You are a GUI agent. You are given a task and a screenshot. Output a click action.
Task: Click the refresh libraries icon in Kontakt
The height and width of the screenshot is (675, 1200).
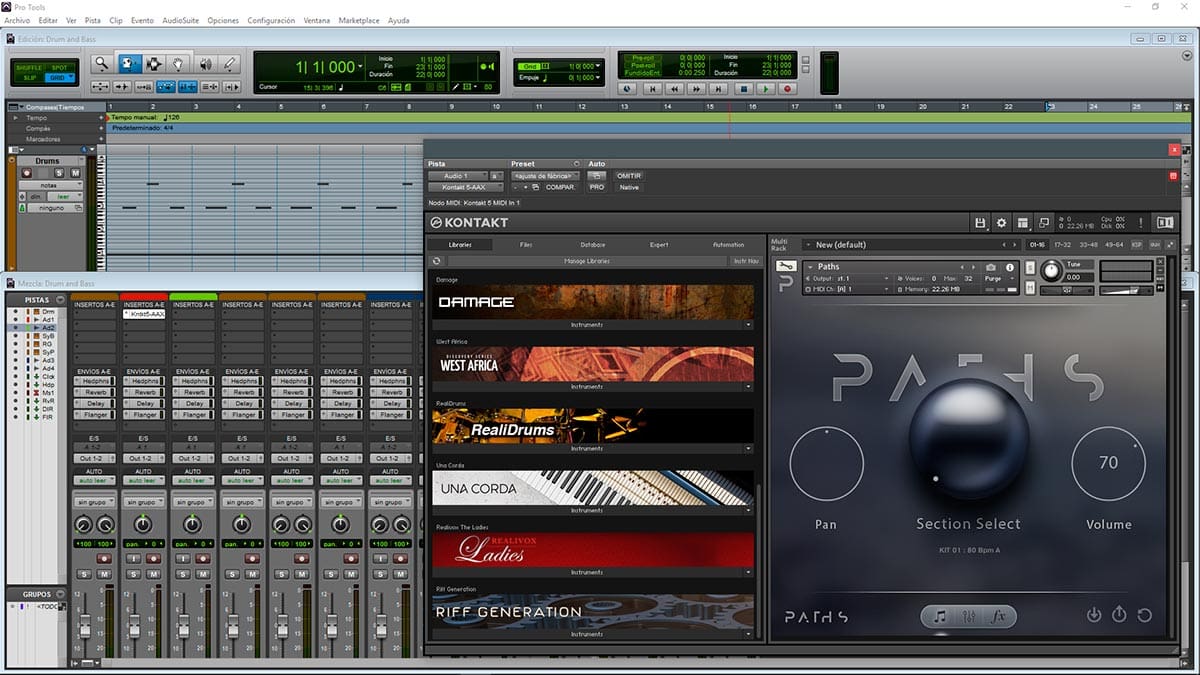(x=437, y=261)
